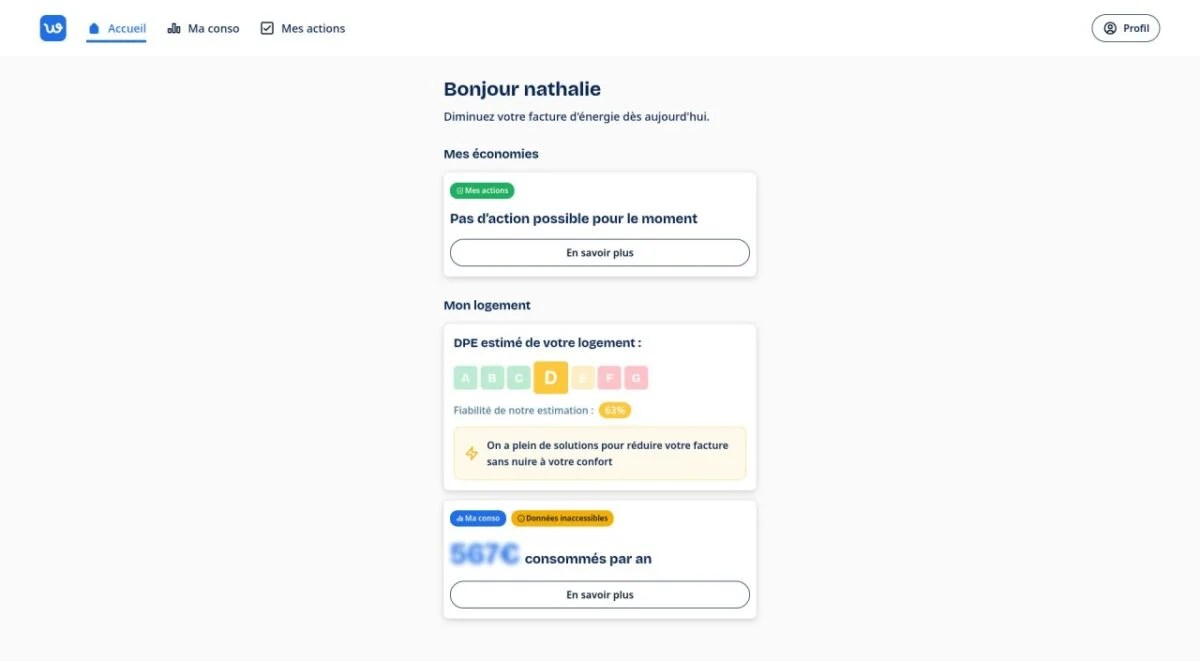The height and width of the screenshot is (661, 1200).
Task: Click En savoir plus under consommés par an
Action: click(x=600, y=595)
